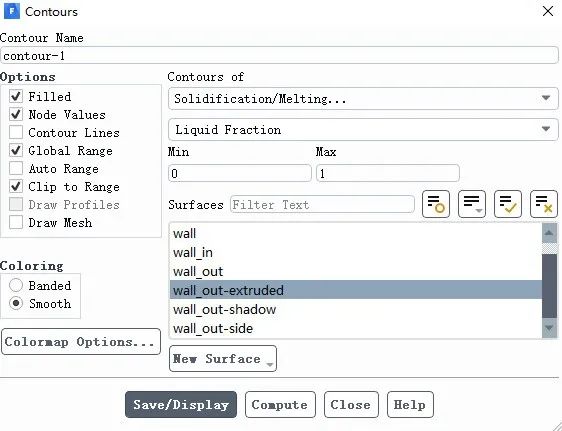The width and height of the screenshot is (562, 431).
Task: Open the Liquid Fraction variable dropdown
Action: coord(363,129)
